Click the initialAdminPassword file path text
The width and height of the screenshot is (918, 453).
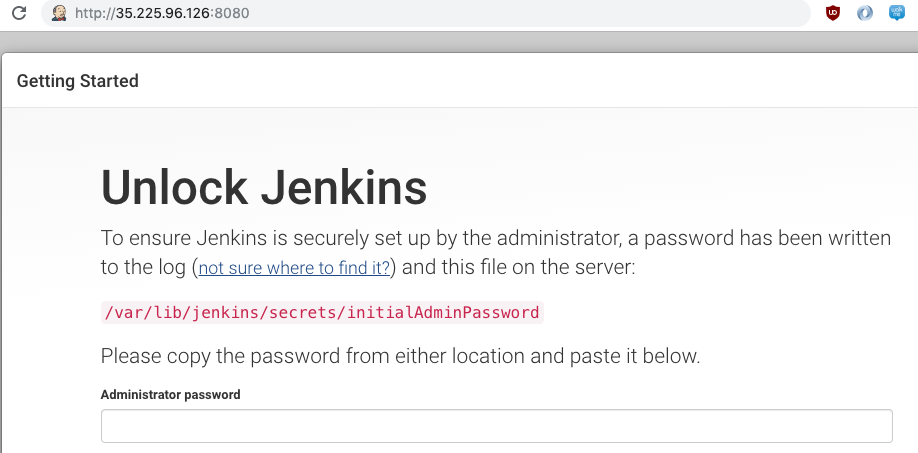click(x=321, y=312)
